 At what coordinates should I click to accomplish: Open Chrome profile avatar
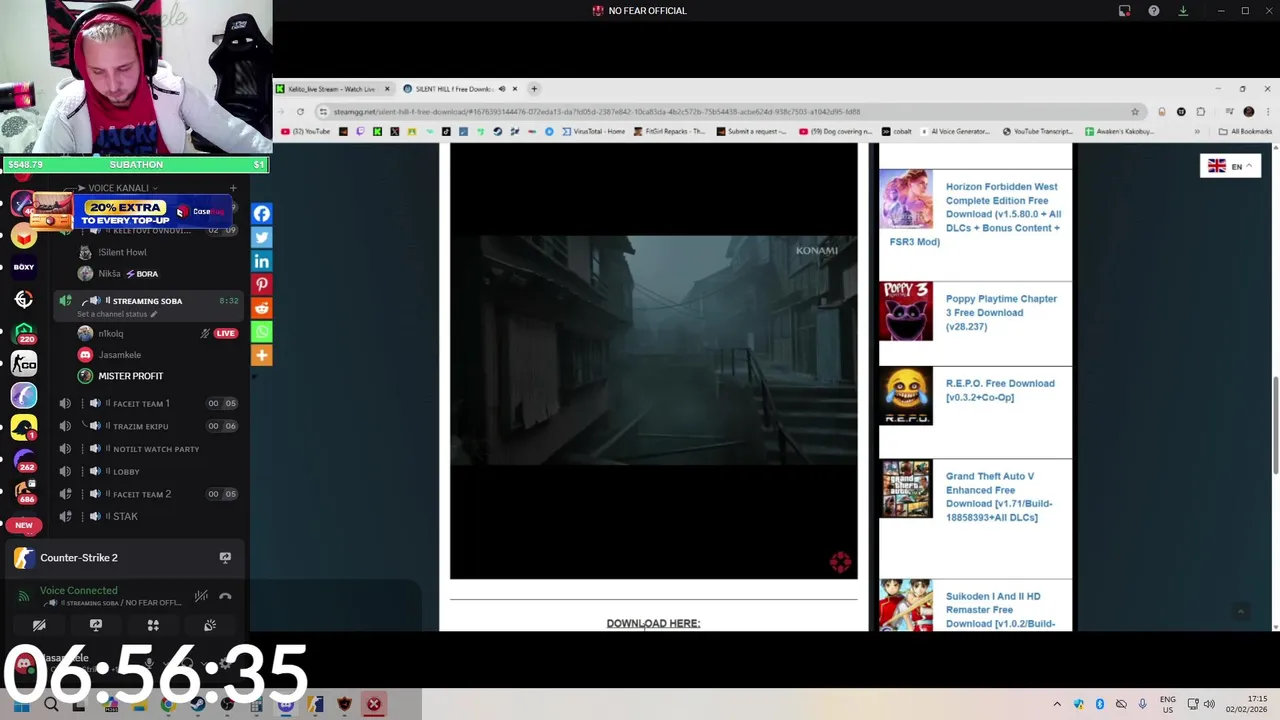[x=1248, y=111]
